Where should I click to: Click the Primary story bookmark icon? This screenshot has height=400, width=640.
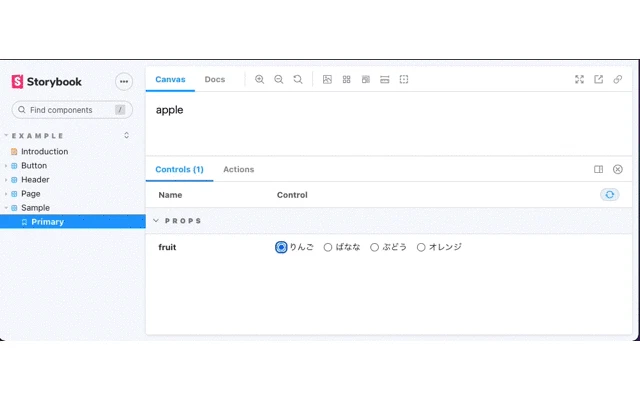[x=24, y=222]
